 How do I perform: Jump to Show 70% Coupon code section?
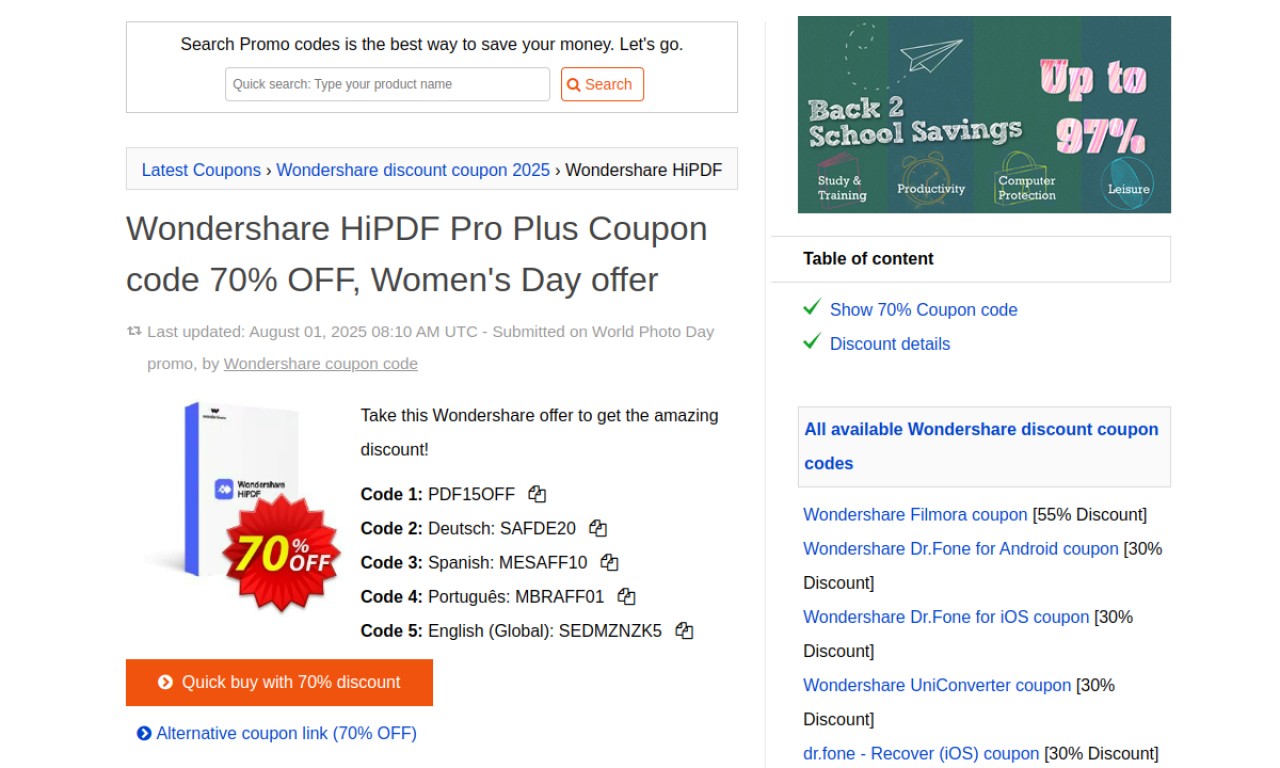tap(923, 310)
